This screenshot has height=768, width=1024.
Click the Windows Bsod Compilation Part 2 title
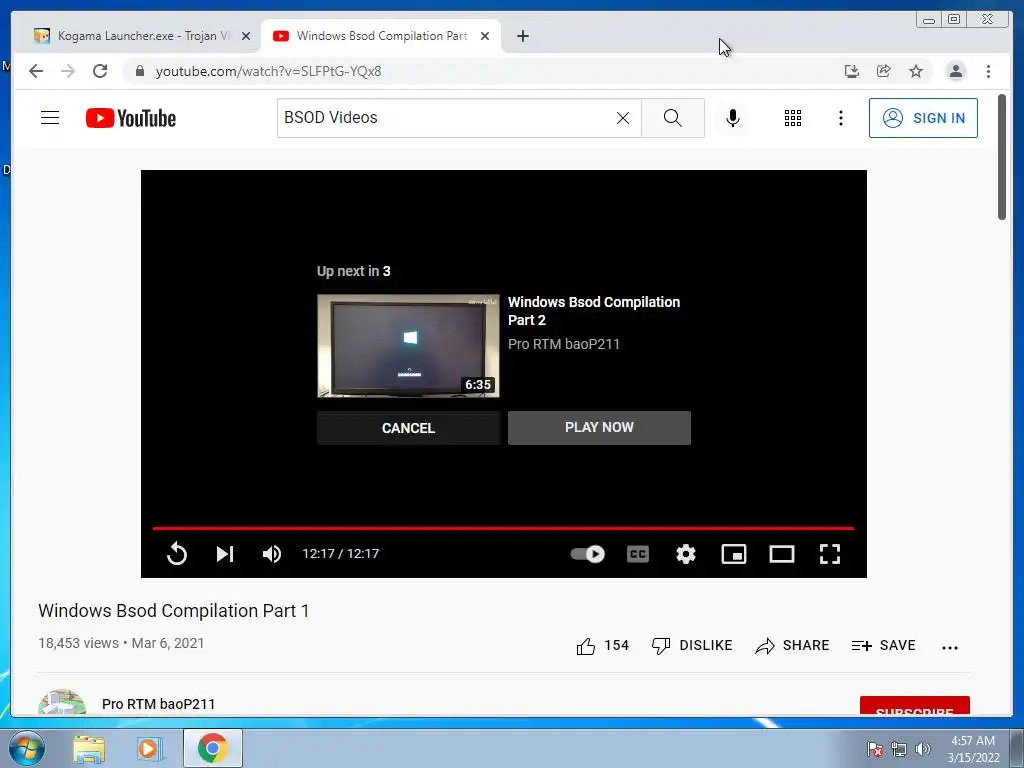tap(594, 311)
